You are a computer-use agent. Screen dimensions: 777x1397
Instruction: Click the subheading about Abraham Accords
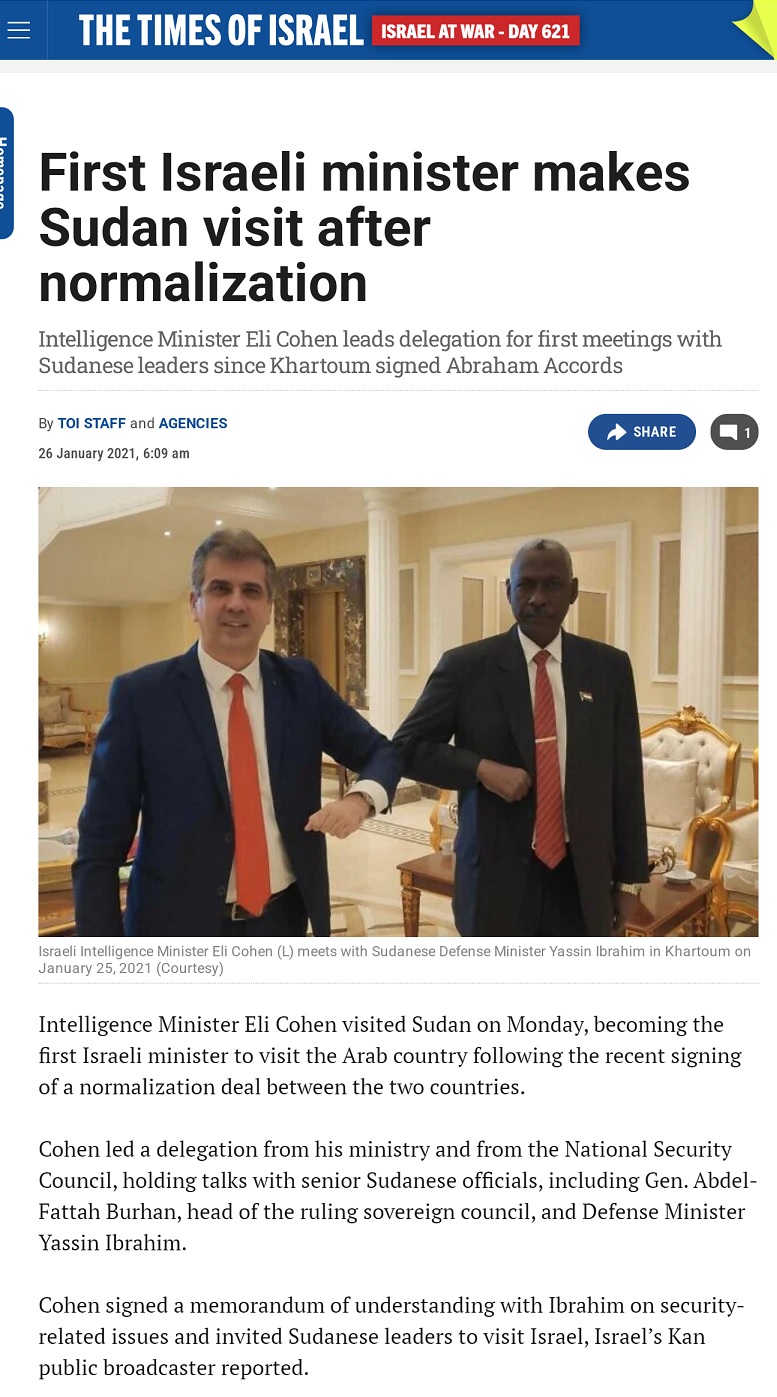380,352
